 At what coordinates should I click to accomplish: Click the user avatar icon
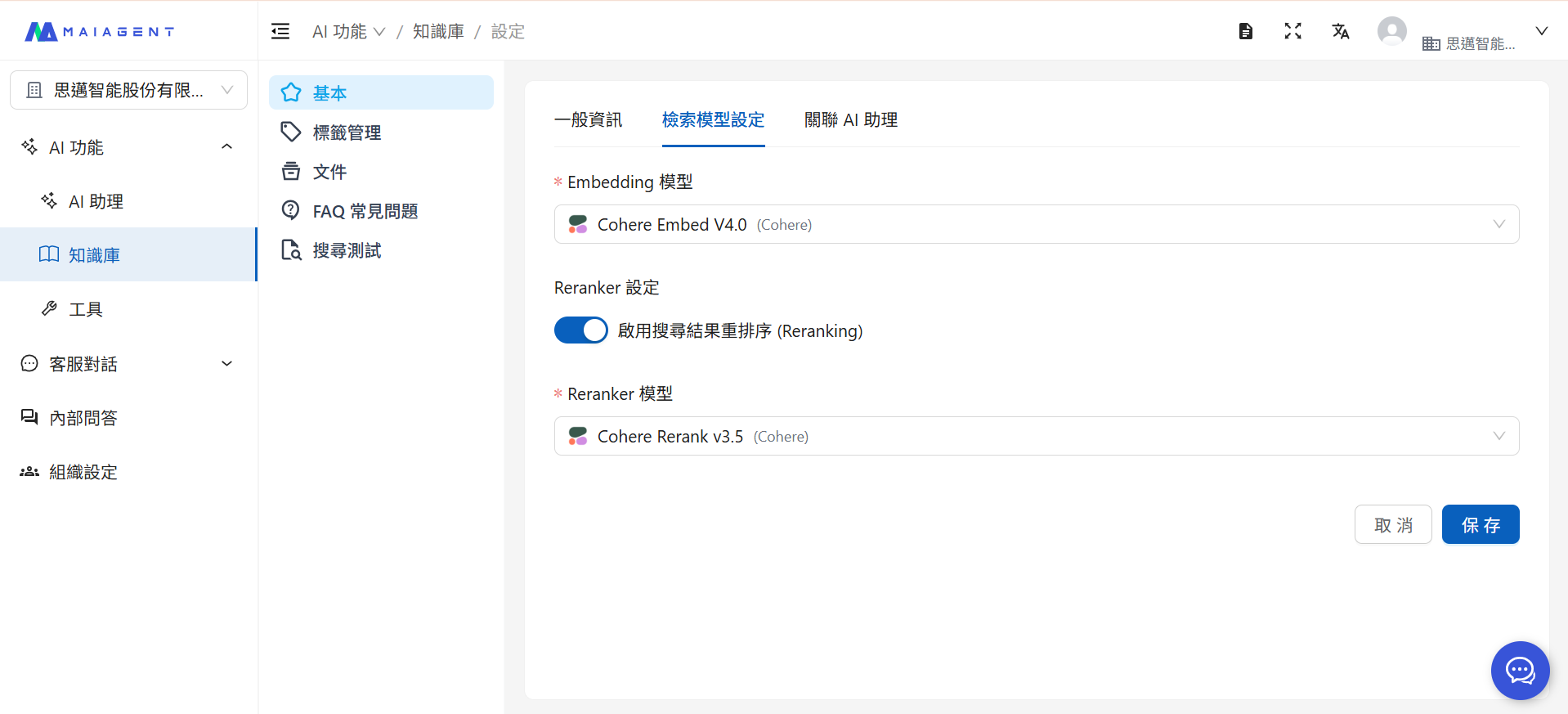point(1391,31)
